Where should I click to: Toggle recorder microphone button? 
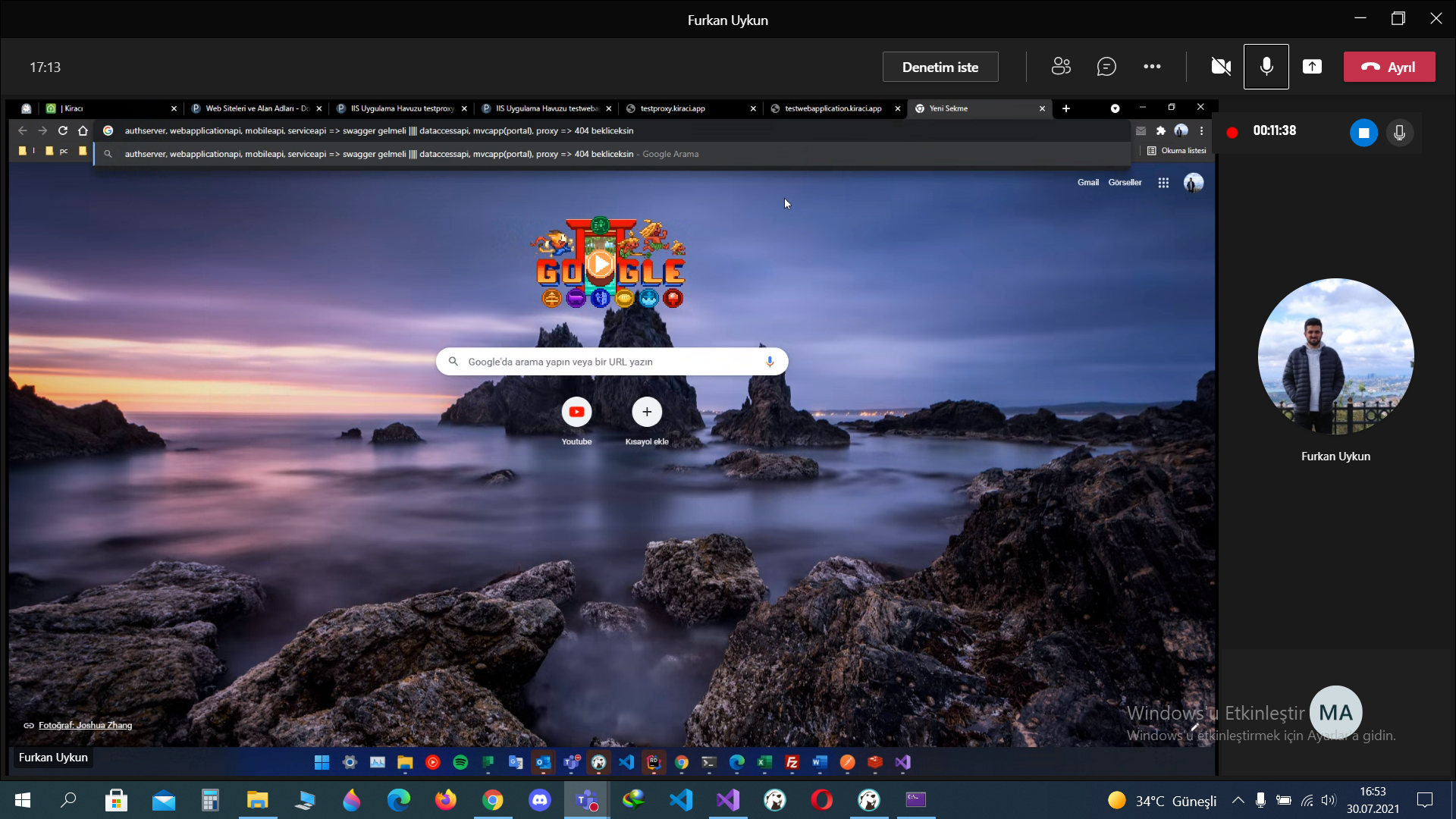click(1399, 133)
